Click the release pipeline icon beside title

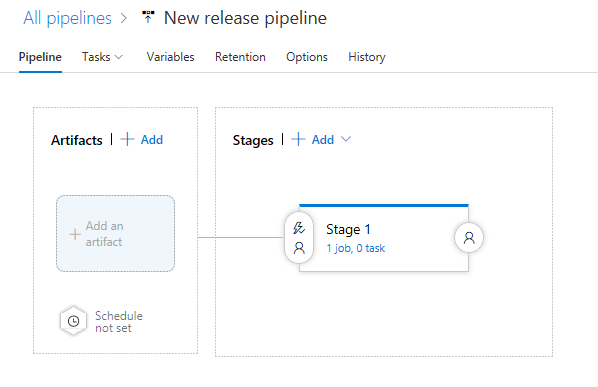[x=148, y=17]
